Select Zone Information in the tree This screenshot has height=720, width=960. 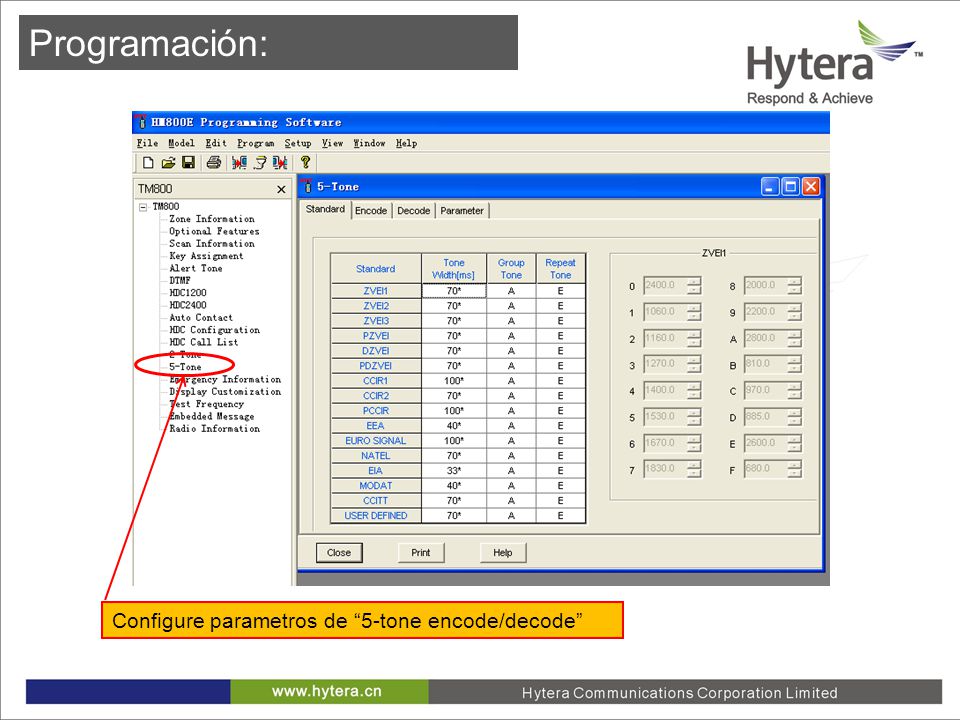(212, 219)
